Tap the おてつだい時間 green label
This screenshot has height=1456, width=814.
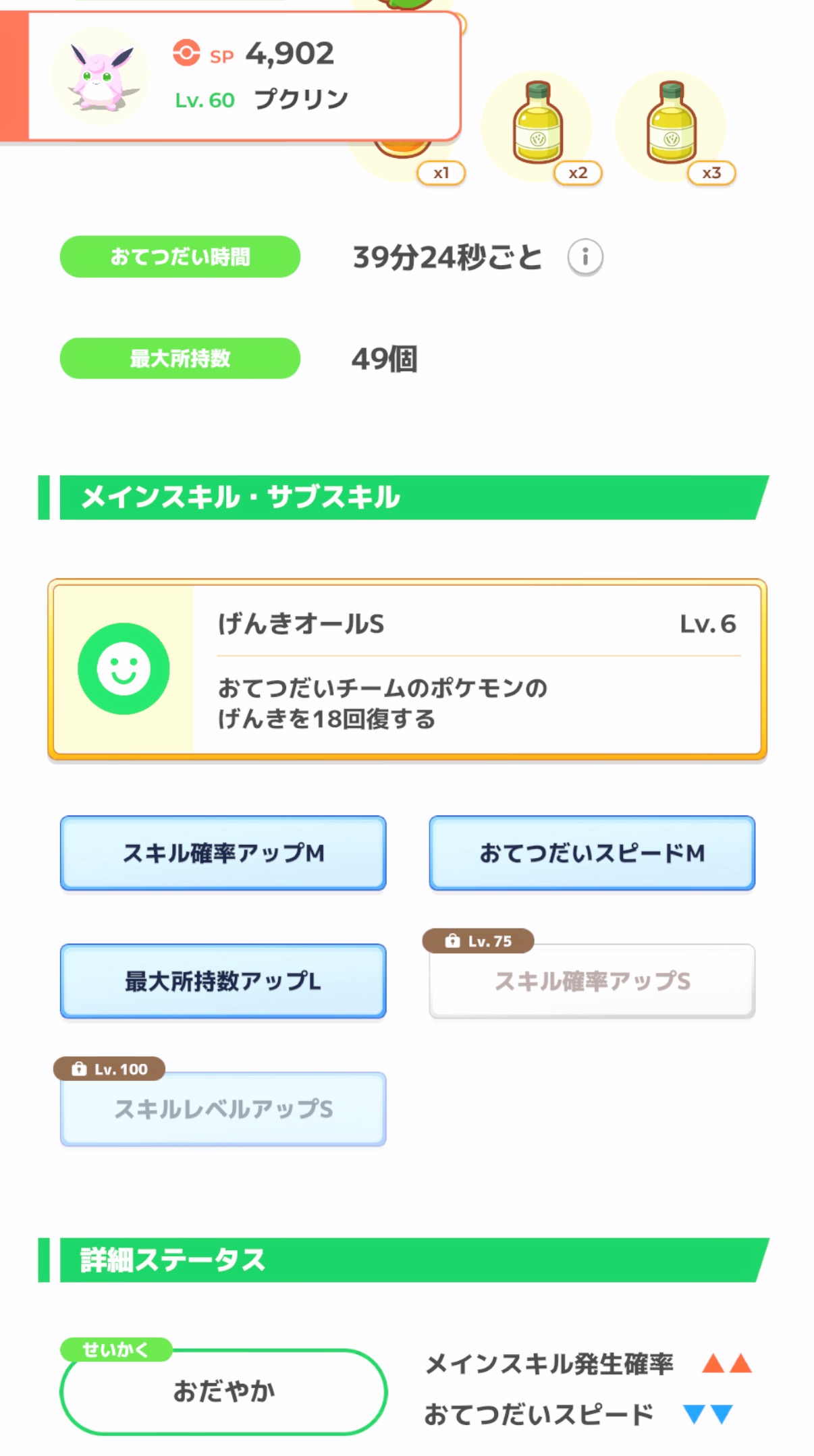[180, 257]
